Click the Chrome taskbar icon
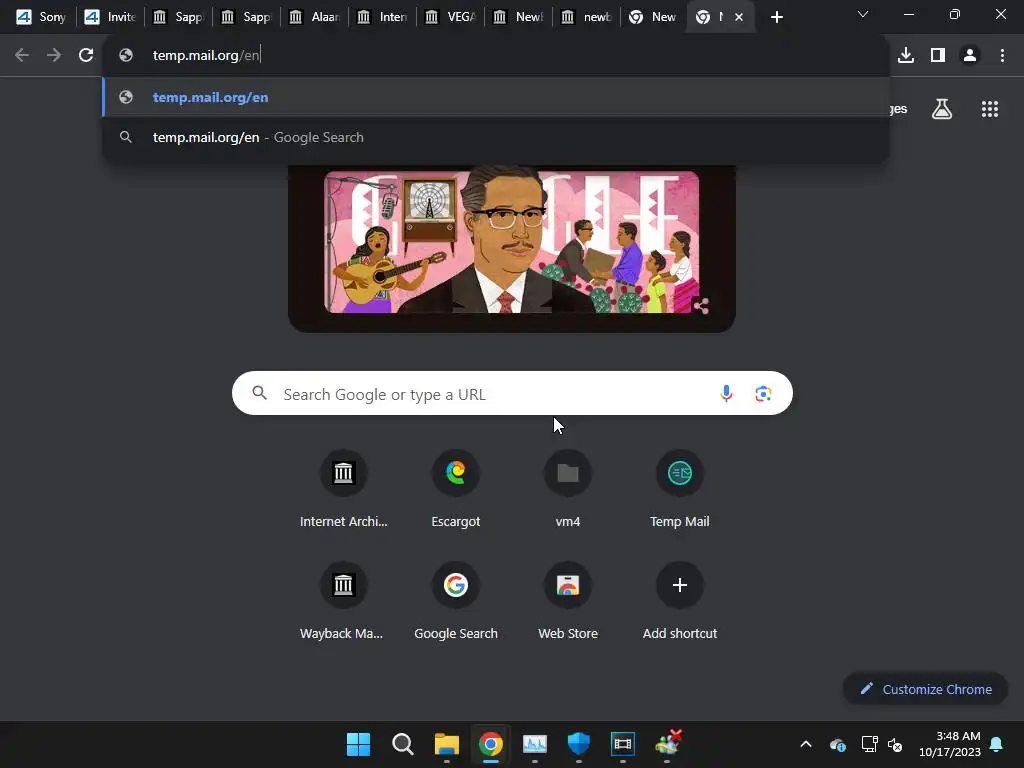 click(490, 744)
